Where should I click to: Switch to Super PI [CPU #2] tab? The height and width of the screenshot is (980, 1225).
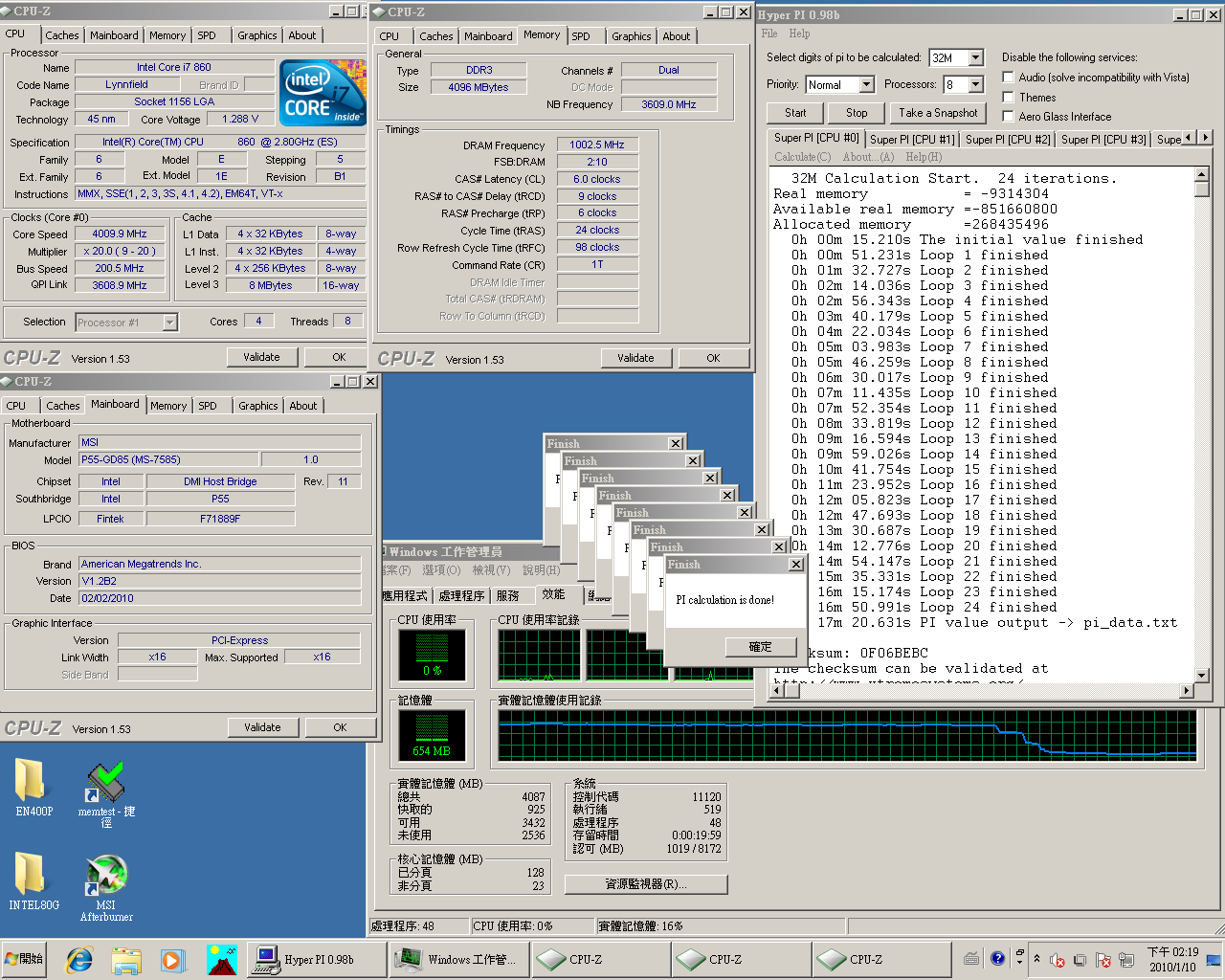point(1008,139)
